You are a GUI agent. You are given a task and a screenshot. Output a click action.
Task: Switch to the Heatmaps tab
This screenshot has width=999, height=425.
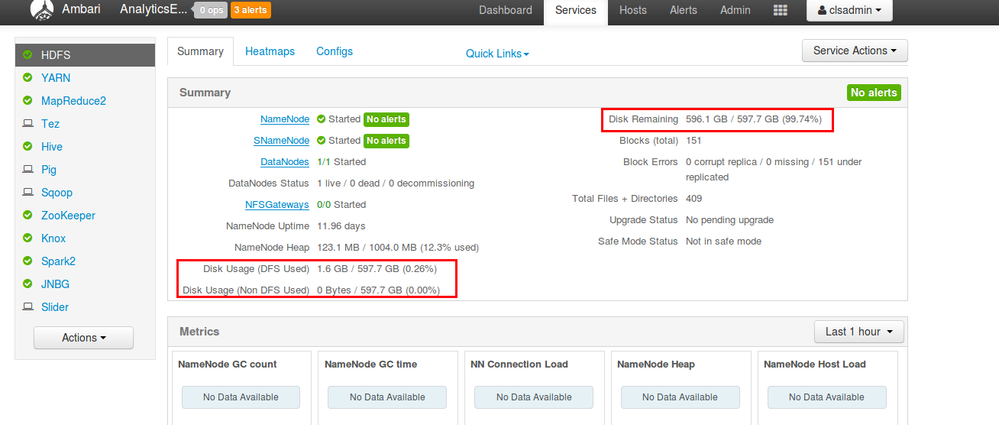click(270, 52)
